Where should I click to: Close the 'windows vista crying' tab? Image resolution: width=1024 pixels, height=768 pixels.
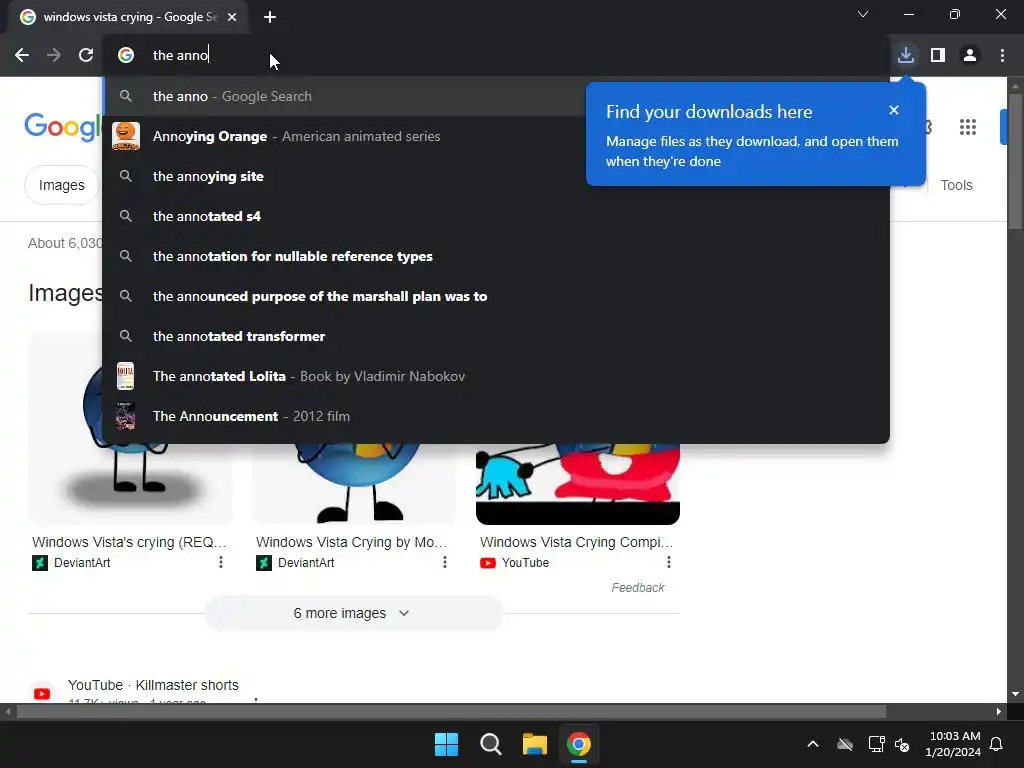pos(232,17)
